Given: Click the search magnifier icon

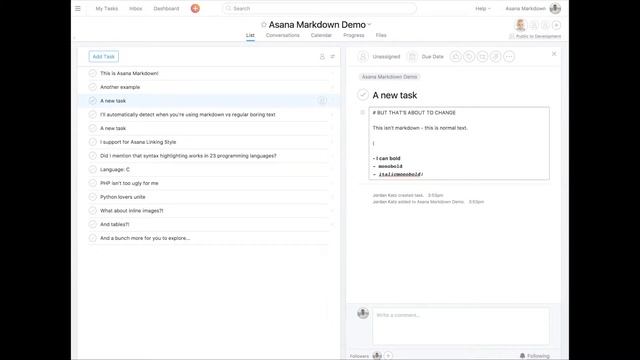Looking at the screenshot, I should (x=229, y=8).
